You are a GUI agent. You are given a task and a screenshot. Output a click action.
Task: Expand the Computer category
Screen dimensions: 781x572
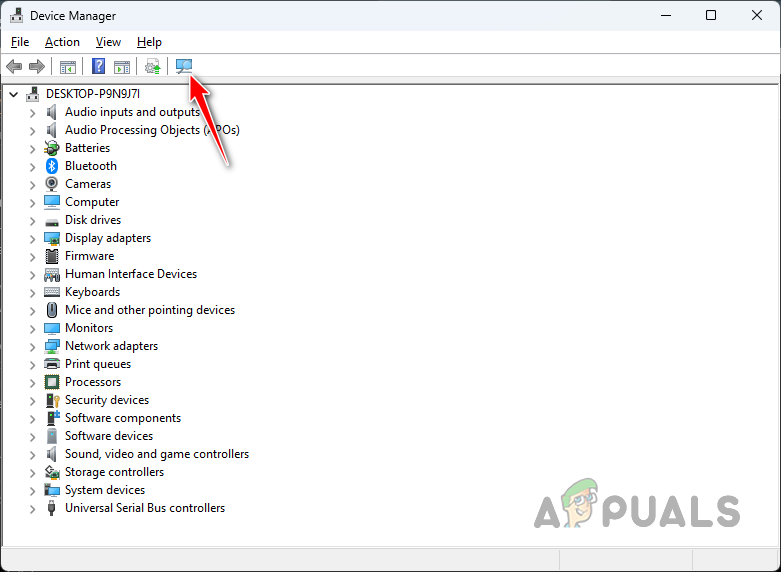(32, 203)
